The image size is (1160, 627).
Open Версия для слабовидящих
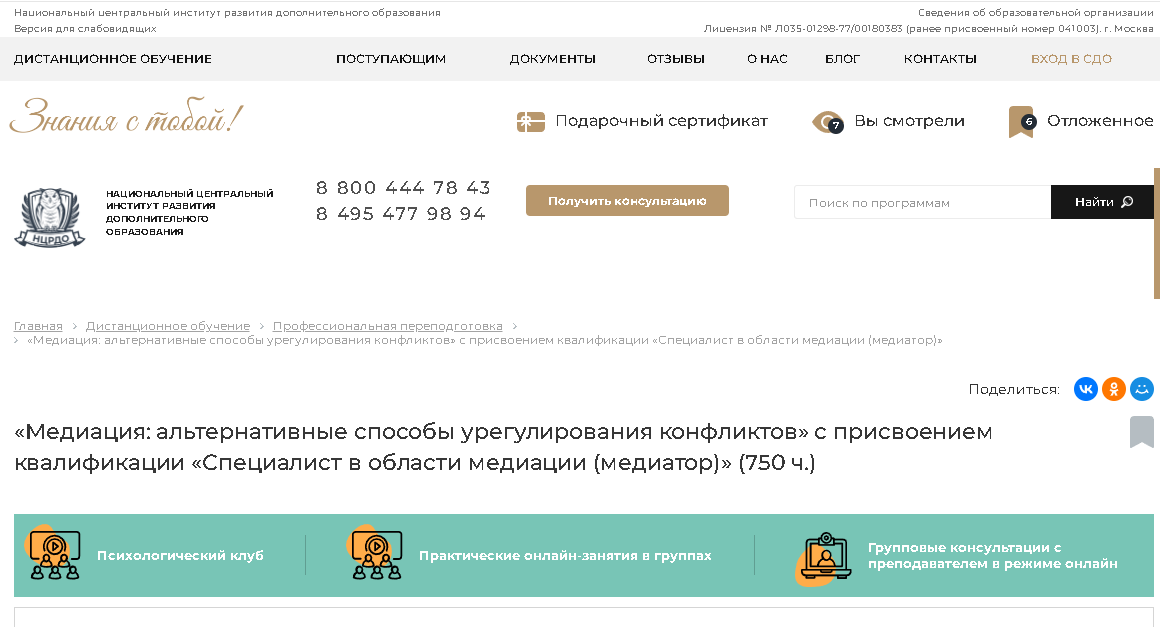pyautogui.click(x=85, y=29)
